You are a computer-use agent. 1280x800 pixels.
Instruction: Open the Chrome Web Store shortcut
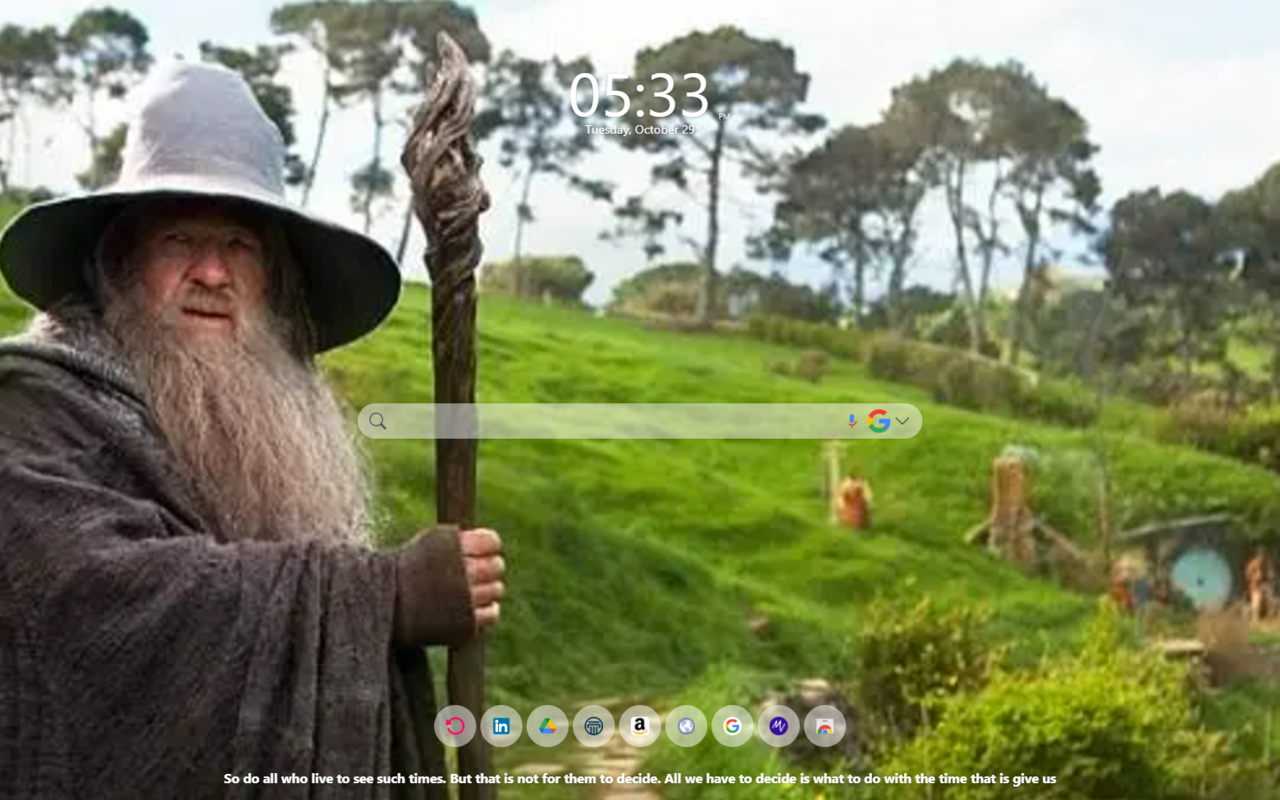(825, 726)
